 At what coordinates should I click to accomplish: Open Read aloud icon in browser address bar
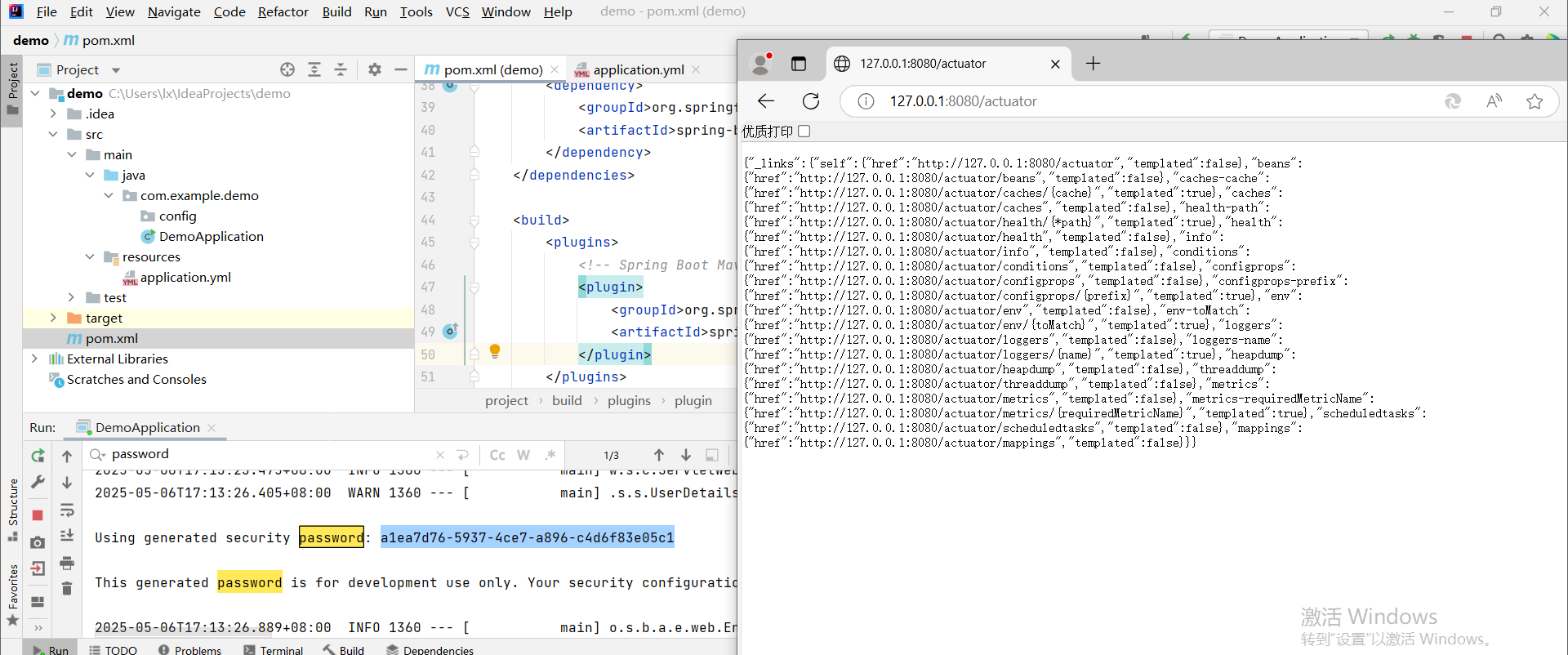click(x=1494, y=101)
